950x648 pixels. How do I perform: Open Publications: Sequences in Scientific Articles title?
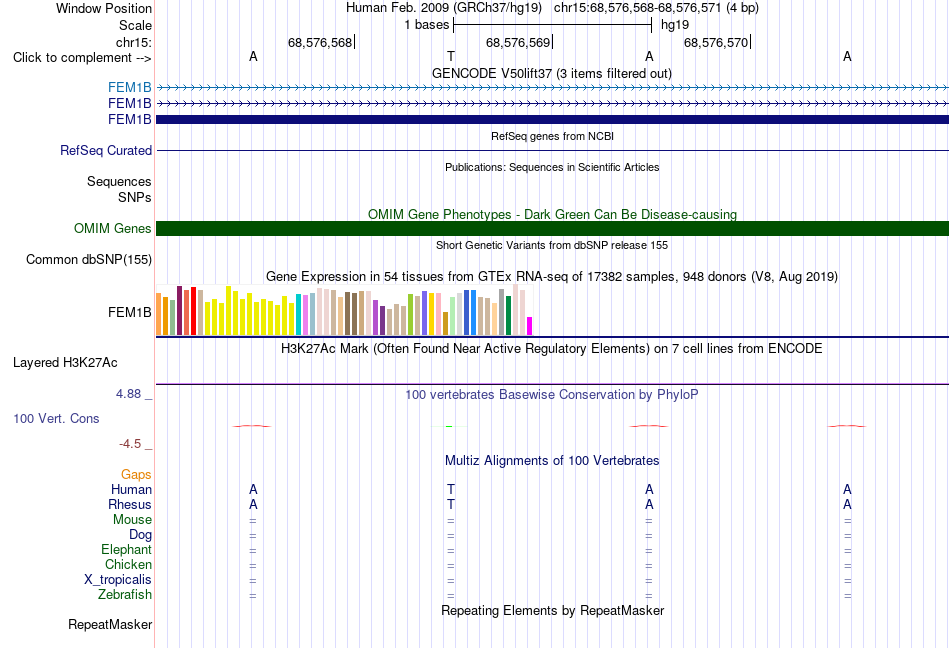(552, 167)
